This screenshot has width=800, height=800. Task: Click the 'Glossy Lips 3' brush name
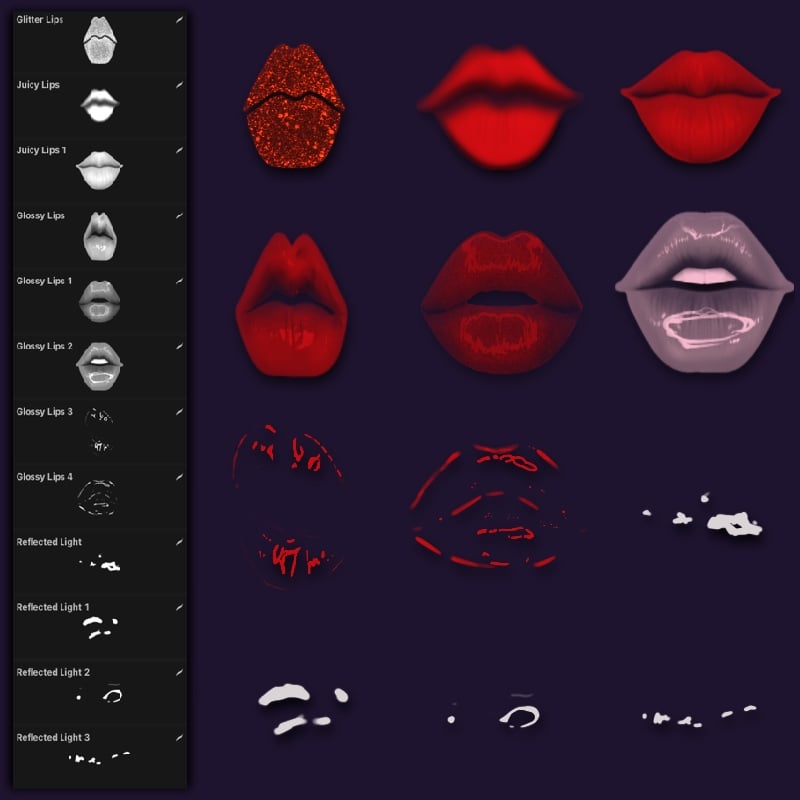(x=44, y=412)
